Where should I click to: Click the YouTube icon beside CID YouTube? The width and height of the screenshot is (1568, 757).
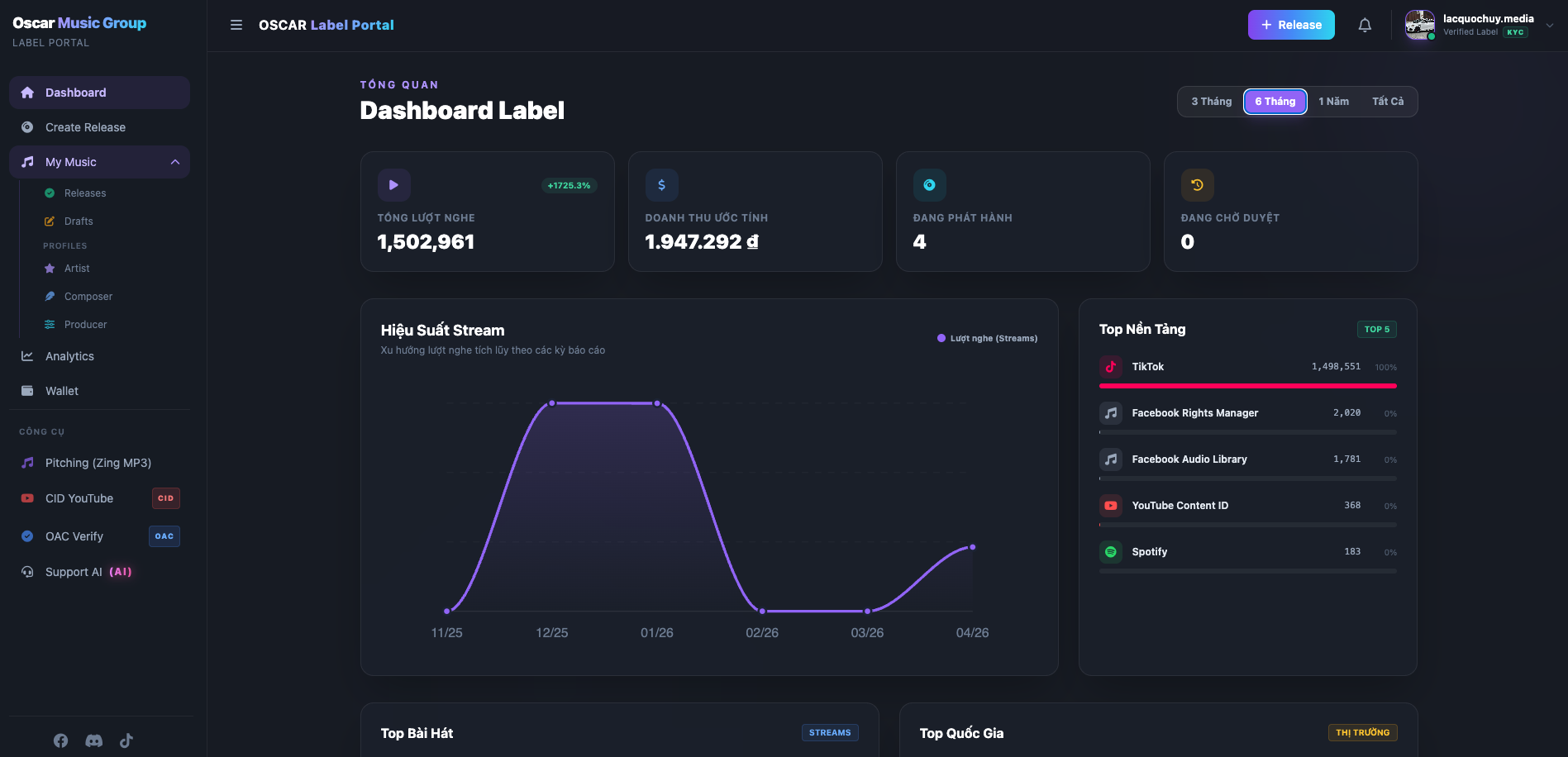[27, 498]
